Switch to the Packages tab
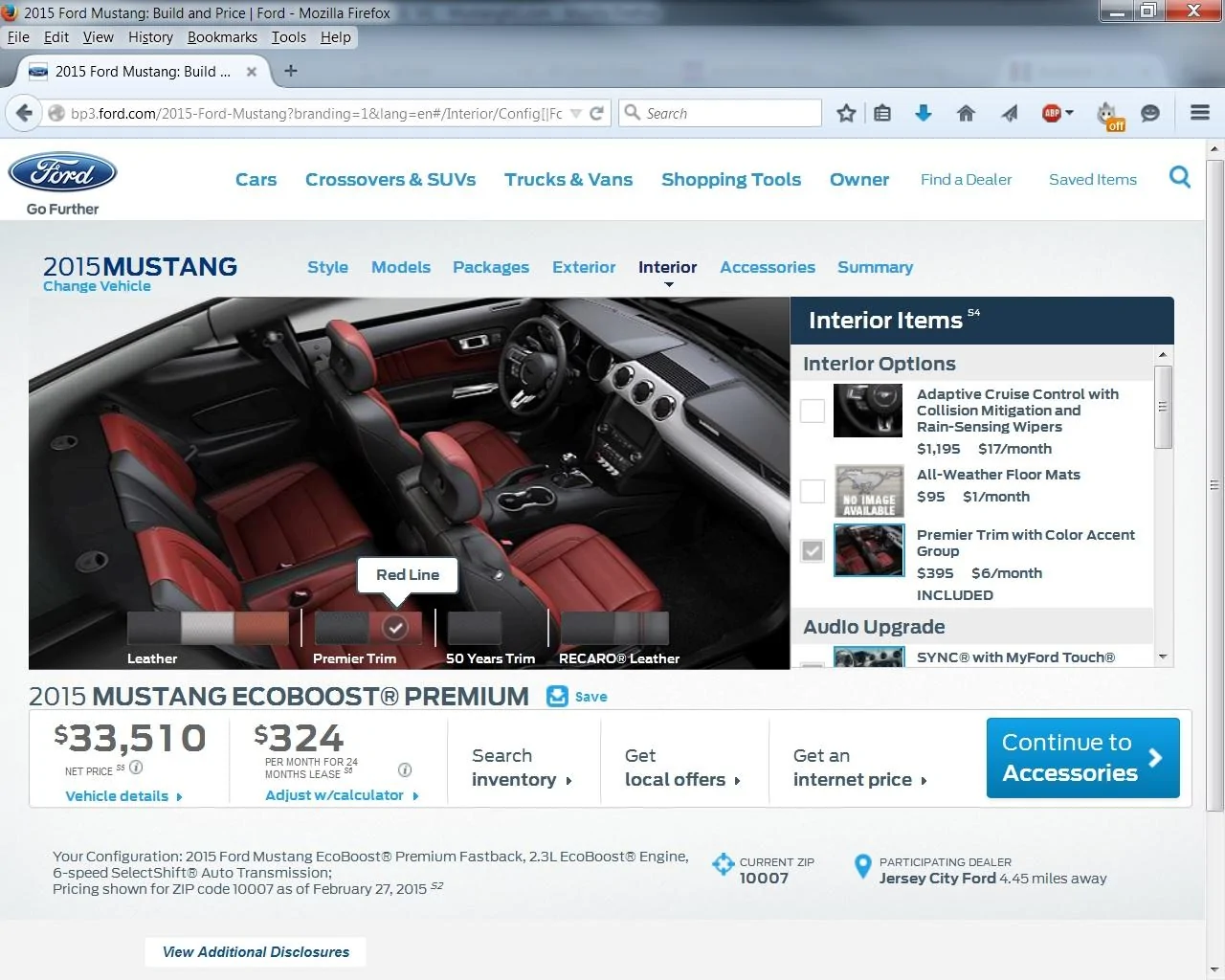The width and height of the screenshot is (1225, 980). pyautogui.click(x=491, y=267)
